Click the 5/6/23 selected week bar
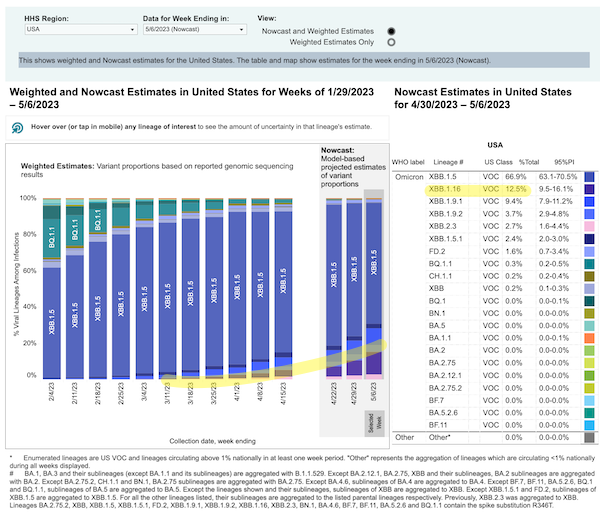The height and width of the screenshot is (520, 600). pos(374,289)
